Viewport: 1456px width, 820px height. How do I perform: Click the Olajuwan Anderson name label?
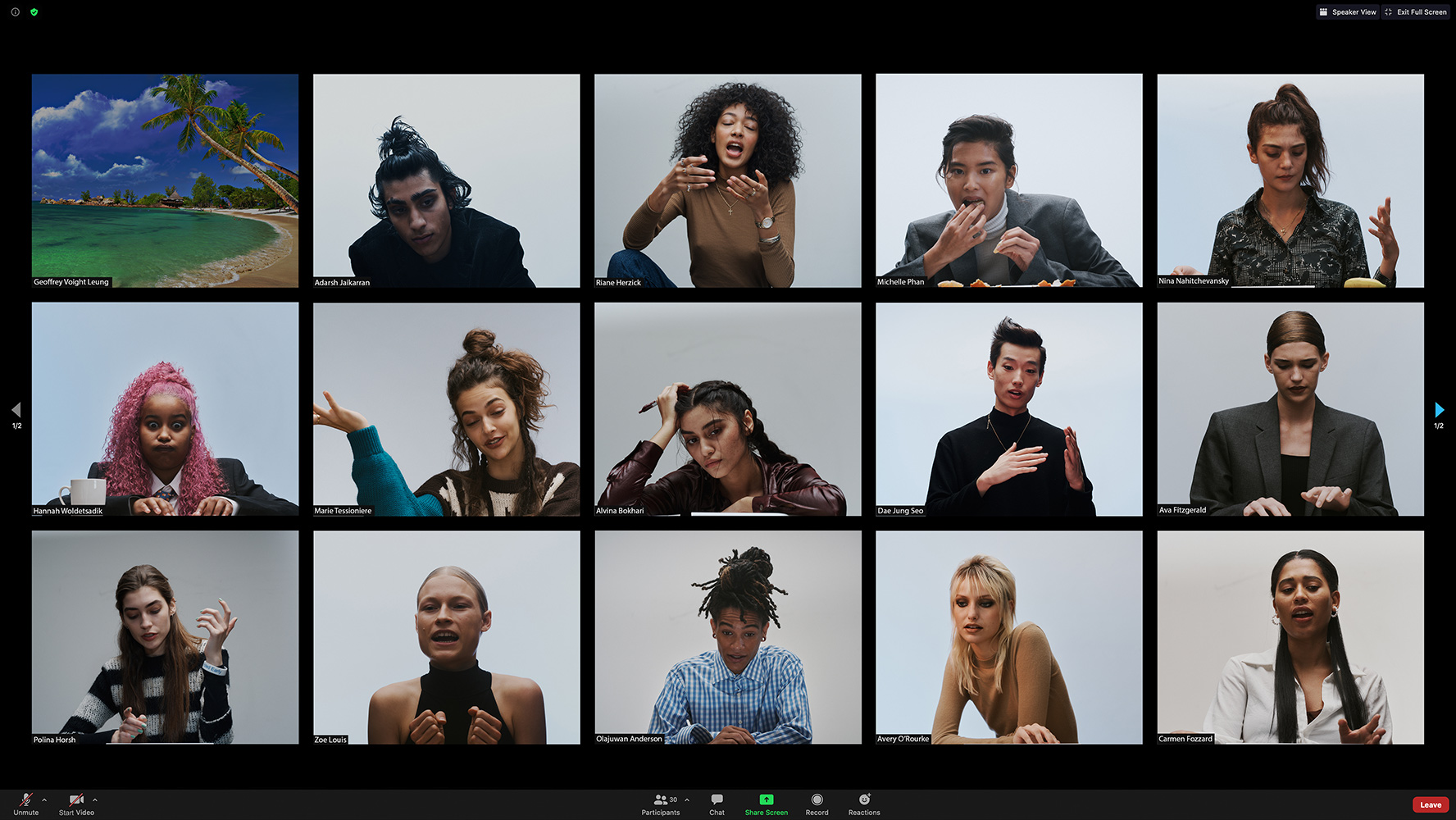(x=629, y=739)
